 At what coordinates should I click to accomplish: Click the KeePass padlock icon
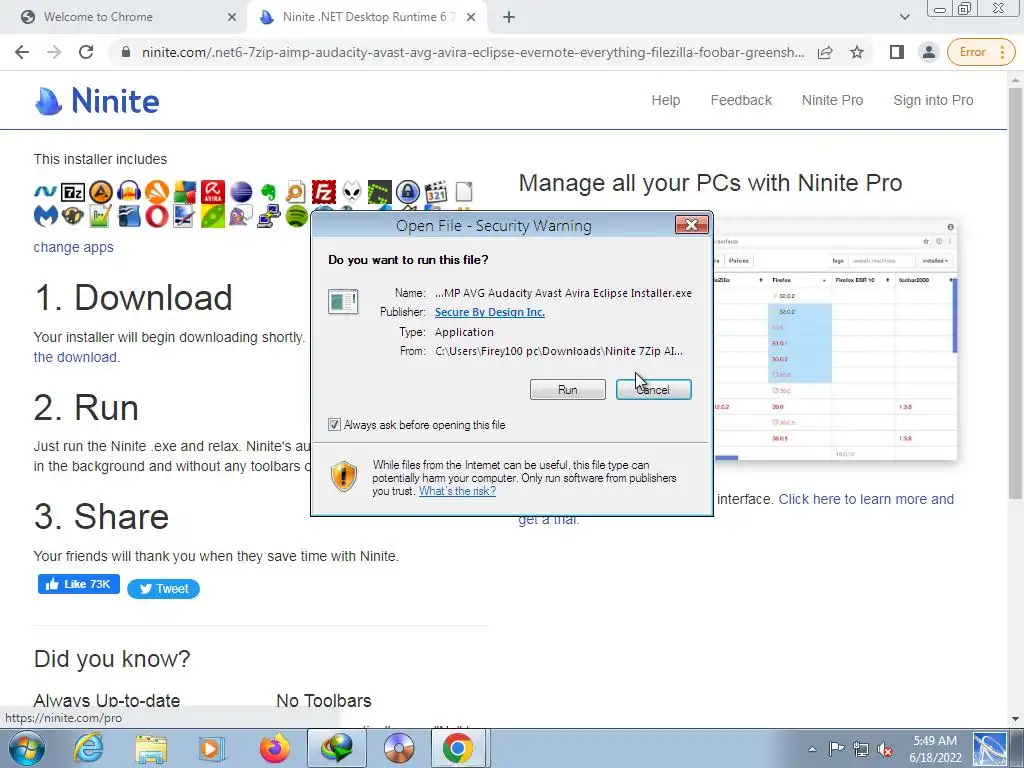coord(408,192)
